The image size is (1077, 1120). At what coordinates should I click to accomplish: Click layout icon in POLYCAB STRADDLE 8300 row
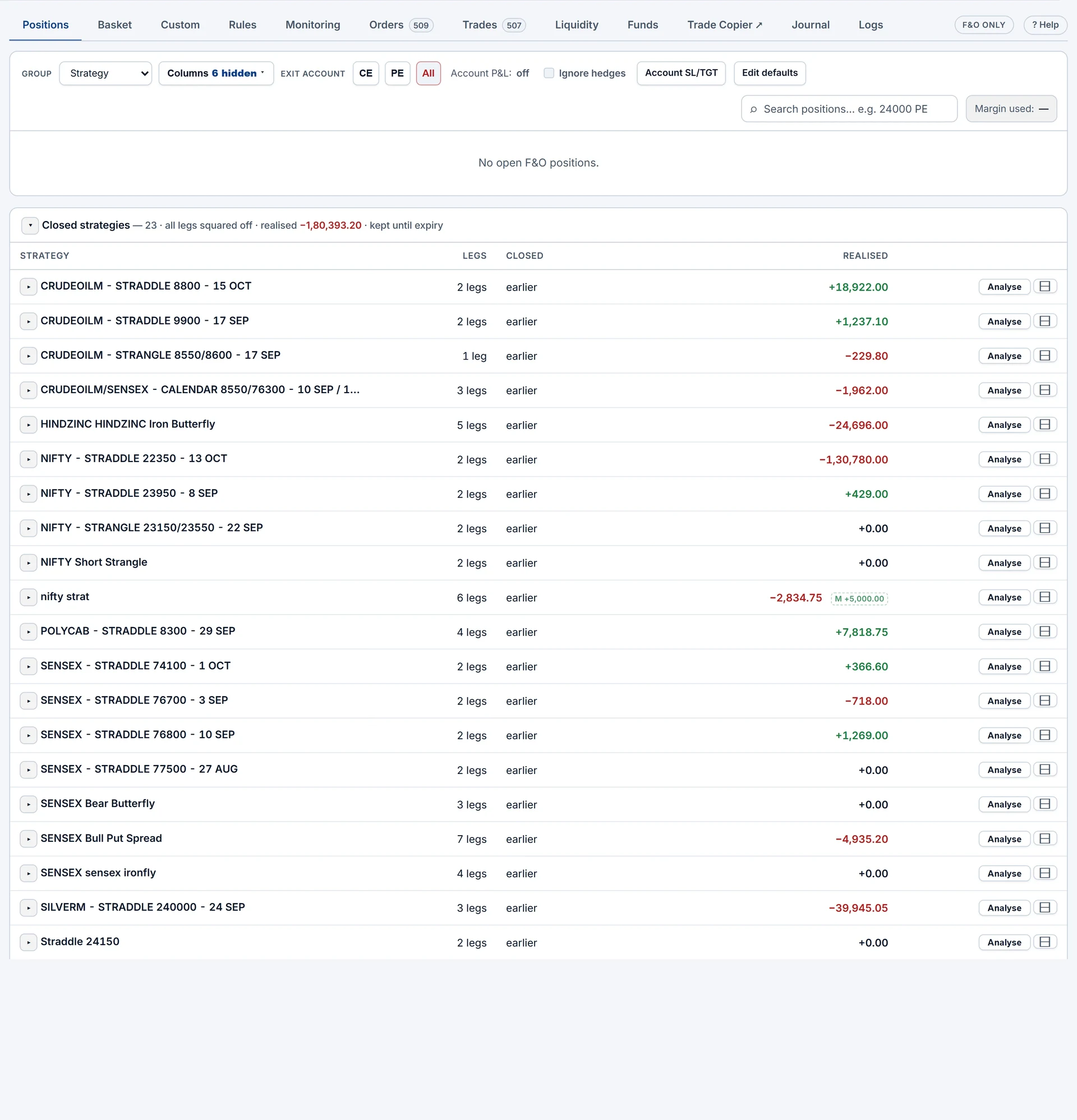[1044, 632]
